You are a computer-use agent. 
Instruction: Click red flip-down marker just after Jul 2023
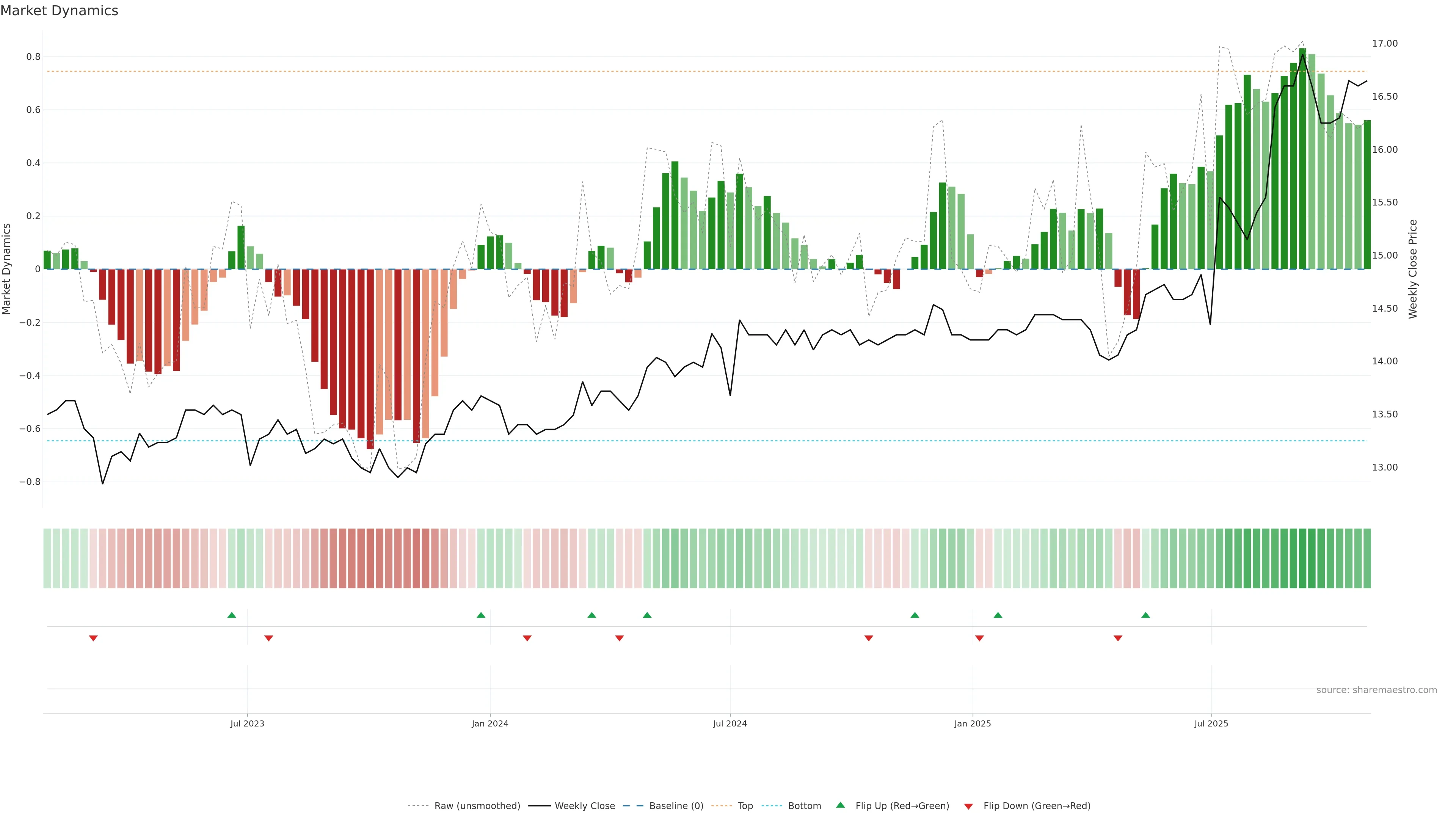[269, 638]
